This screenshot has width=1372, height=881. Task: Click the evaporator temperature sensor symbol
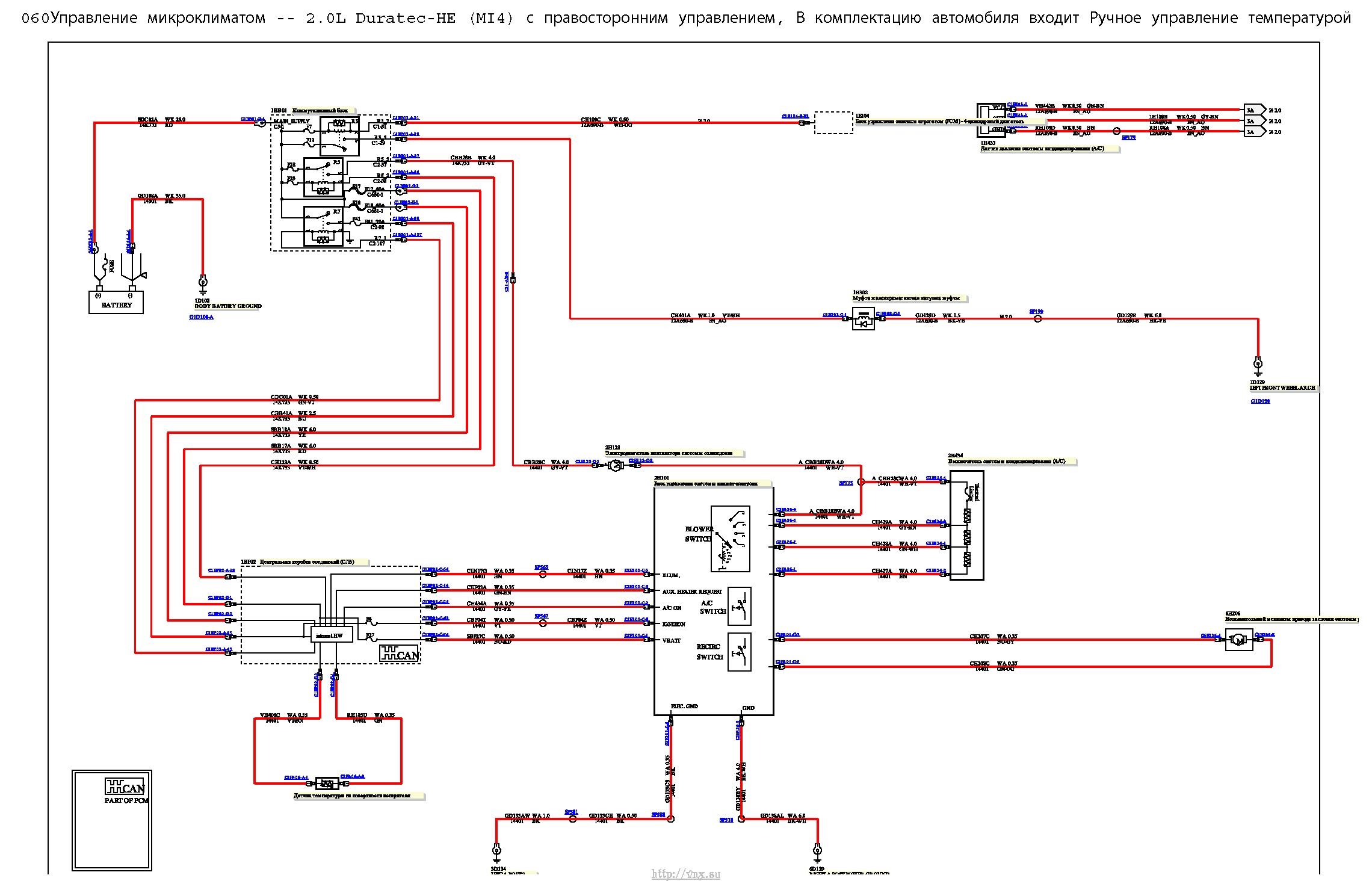(x=327, y=784)
